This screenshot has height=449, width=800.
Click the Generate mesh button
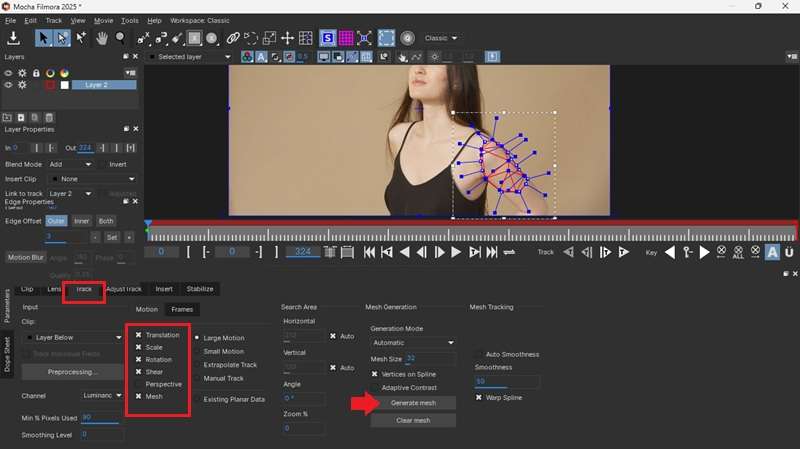coord(413,403)
